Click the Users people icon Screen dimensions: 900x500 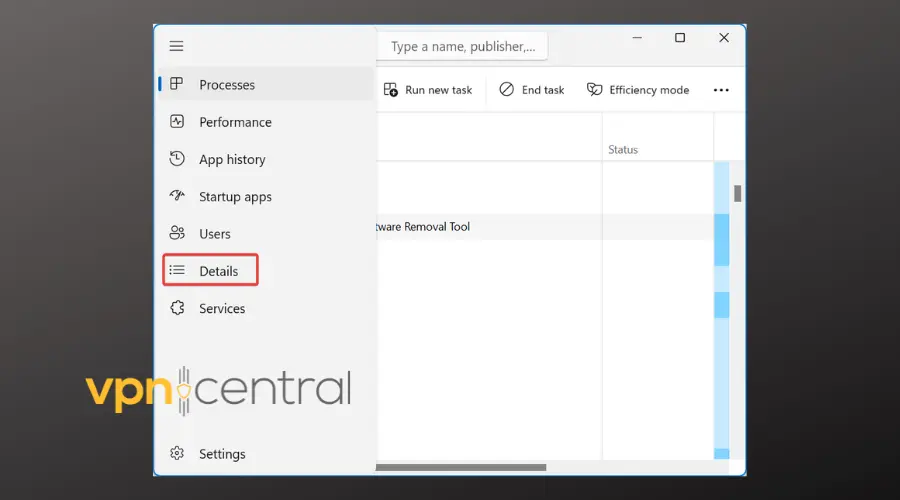[x=177, y=233]
